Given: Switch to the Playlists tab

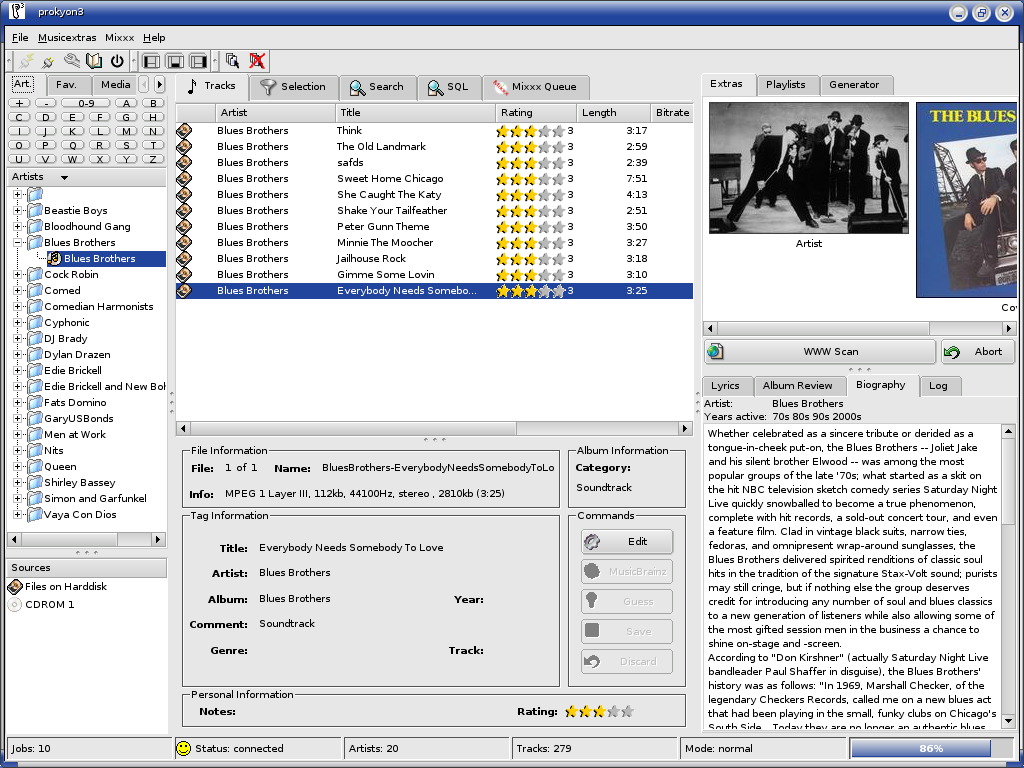Looking at the screenshot, I should pyautogui.click(x=786, y=85).
